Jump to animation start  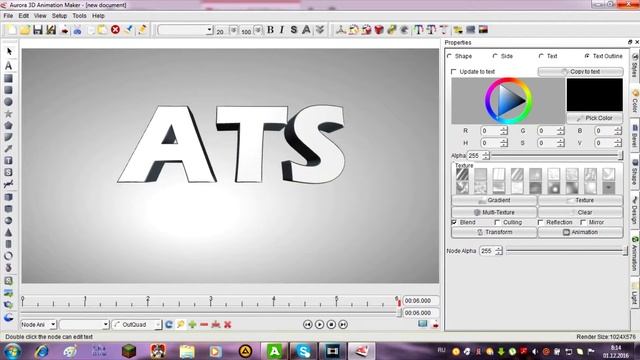[308, 324]
